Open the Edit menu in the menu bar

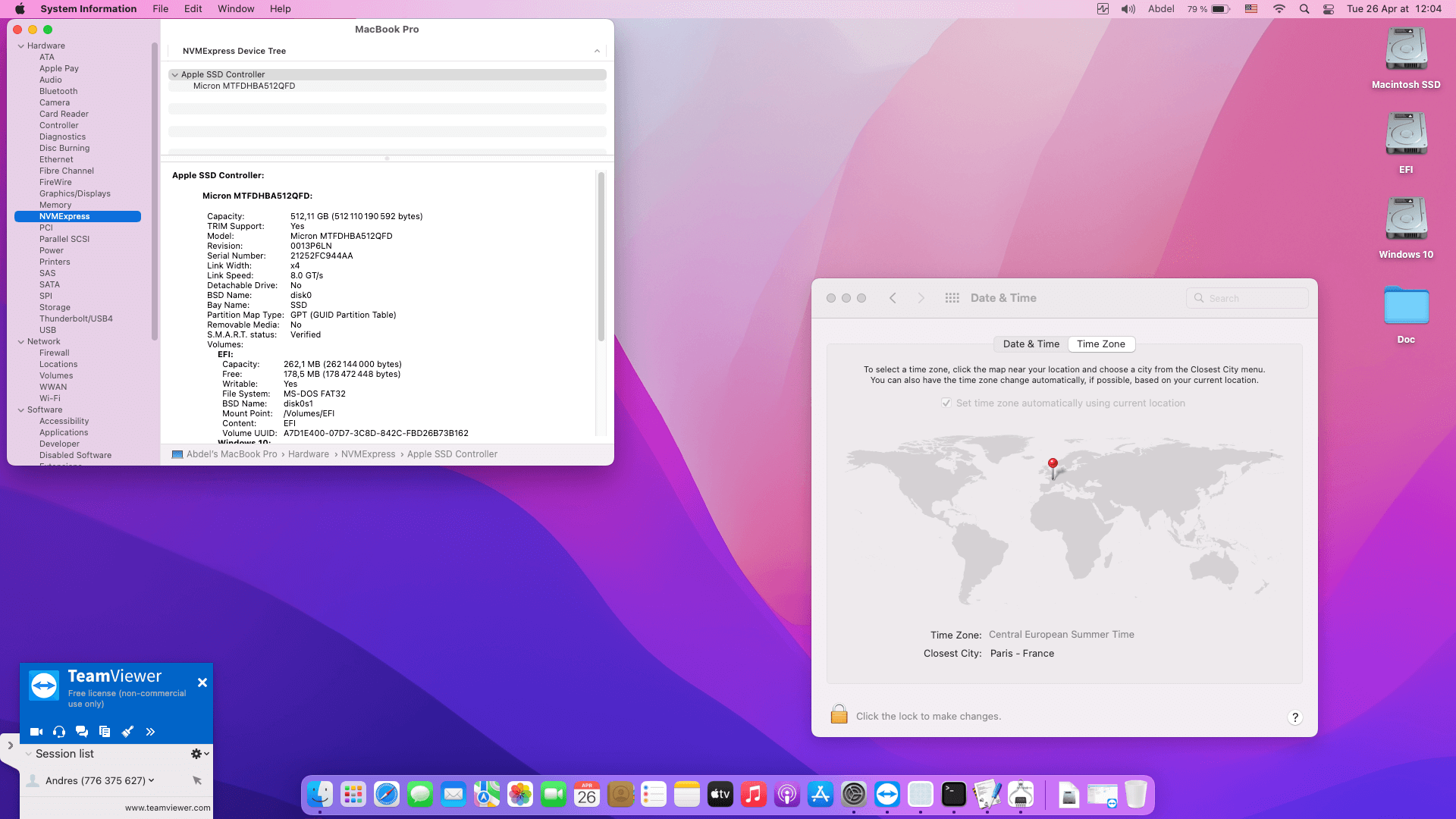[193, 9]
